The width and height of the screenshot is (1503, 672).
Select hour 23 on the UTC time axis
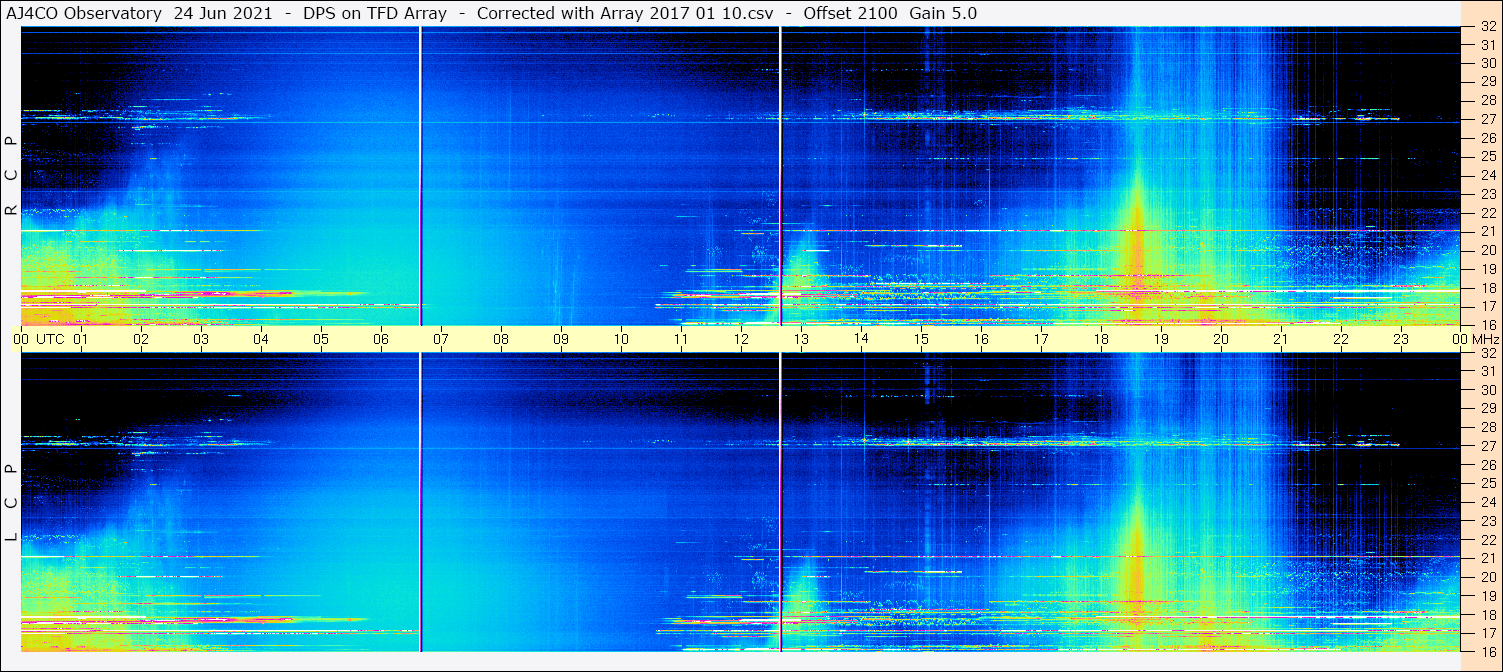[1401, 339]
